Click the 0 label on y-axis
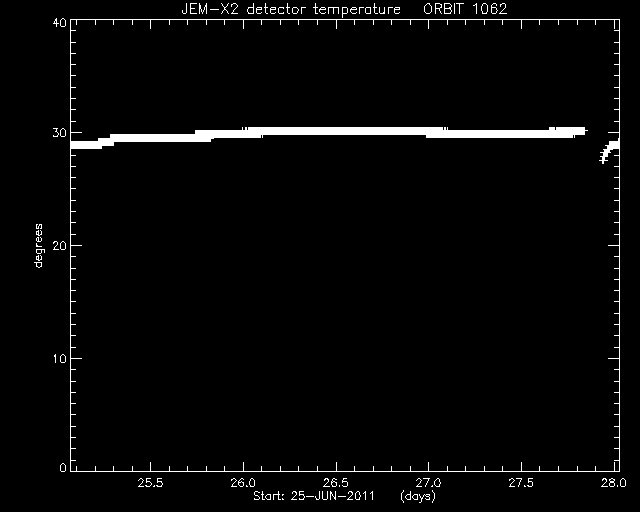This screenshot has width=640, height=512. pos(63,467)
